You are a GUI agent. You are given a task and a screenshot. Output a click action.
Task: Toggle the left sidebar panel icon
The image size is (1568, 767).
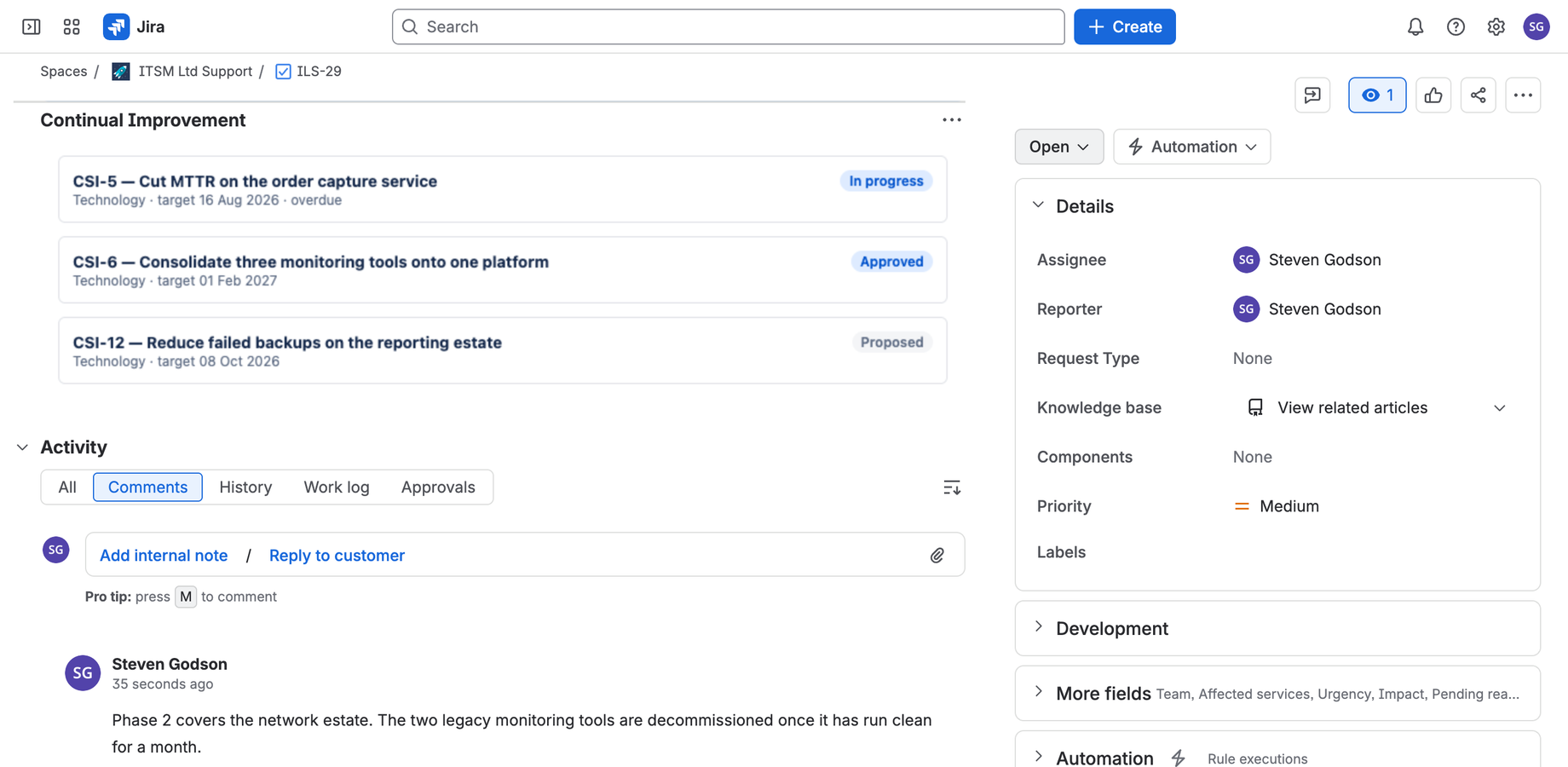click(x=32, y=26)
